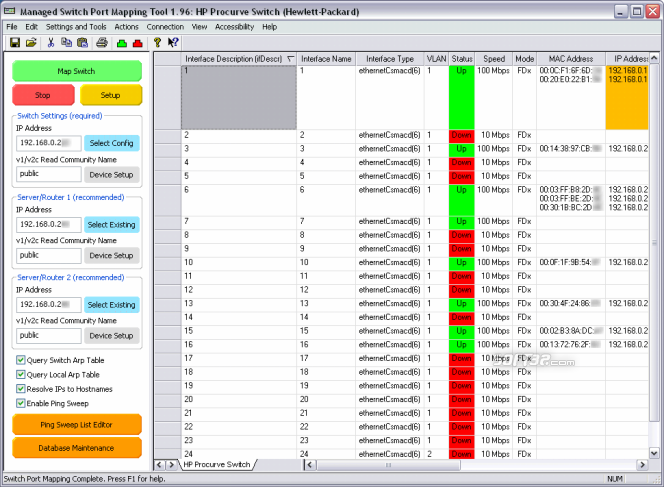Click next sheet tab arrow

pos(172,465)
